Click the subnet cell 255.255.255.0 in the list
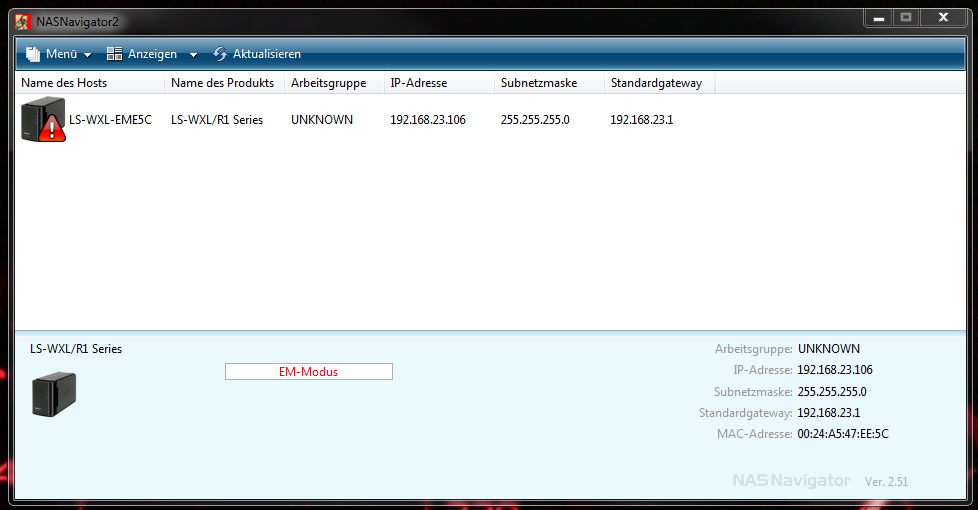This screenshot has height=510, width=978. point(535,120)
